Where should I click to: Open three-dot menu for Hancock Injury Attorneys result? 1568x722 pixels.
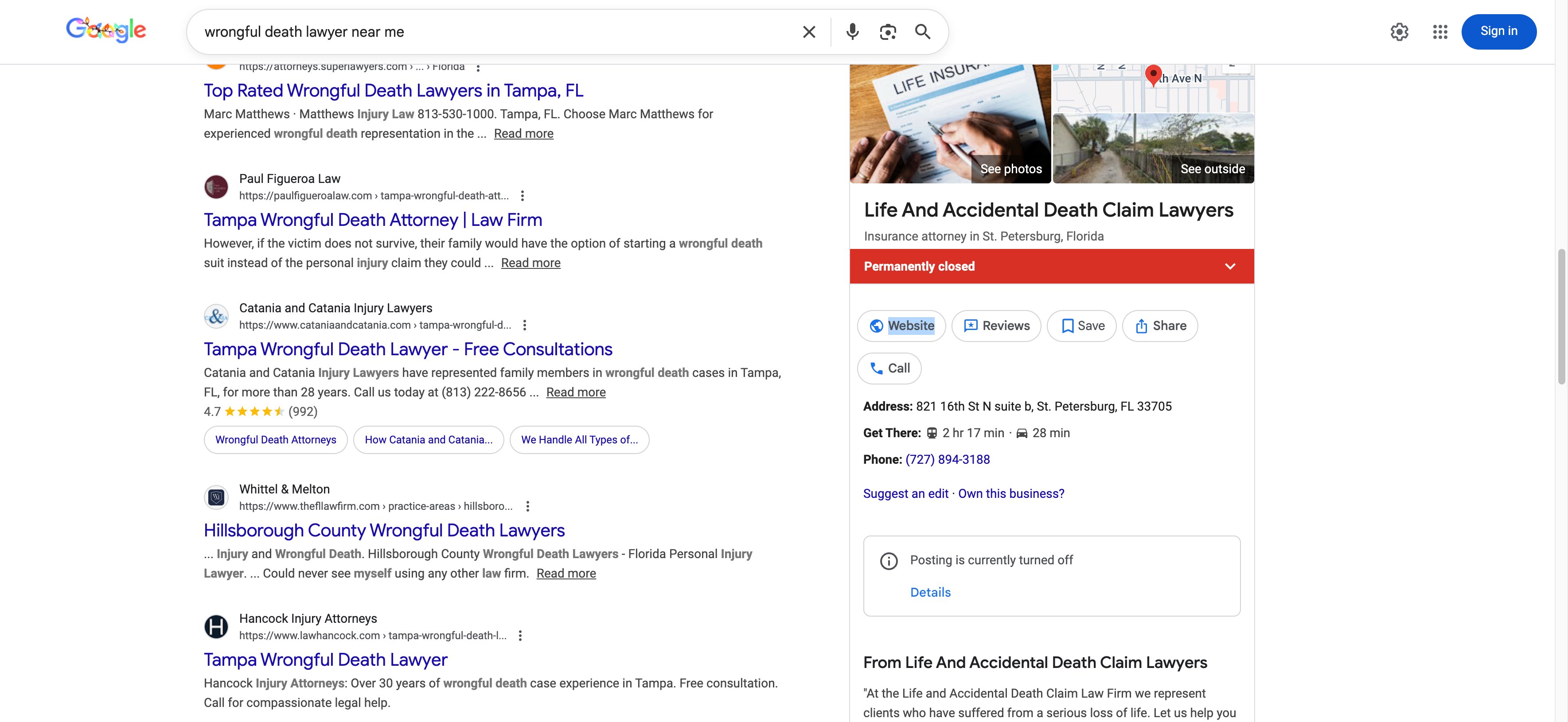520,636
